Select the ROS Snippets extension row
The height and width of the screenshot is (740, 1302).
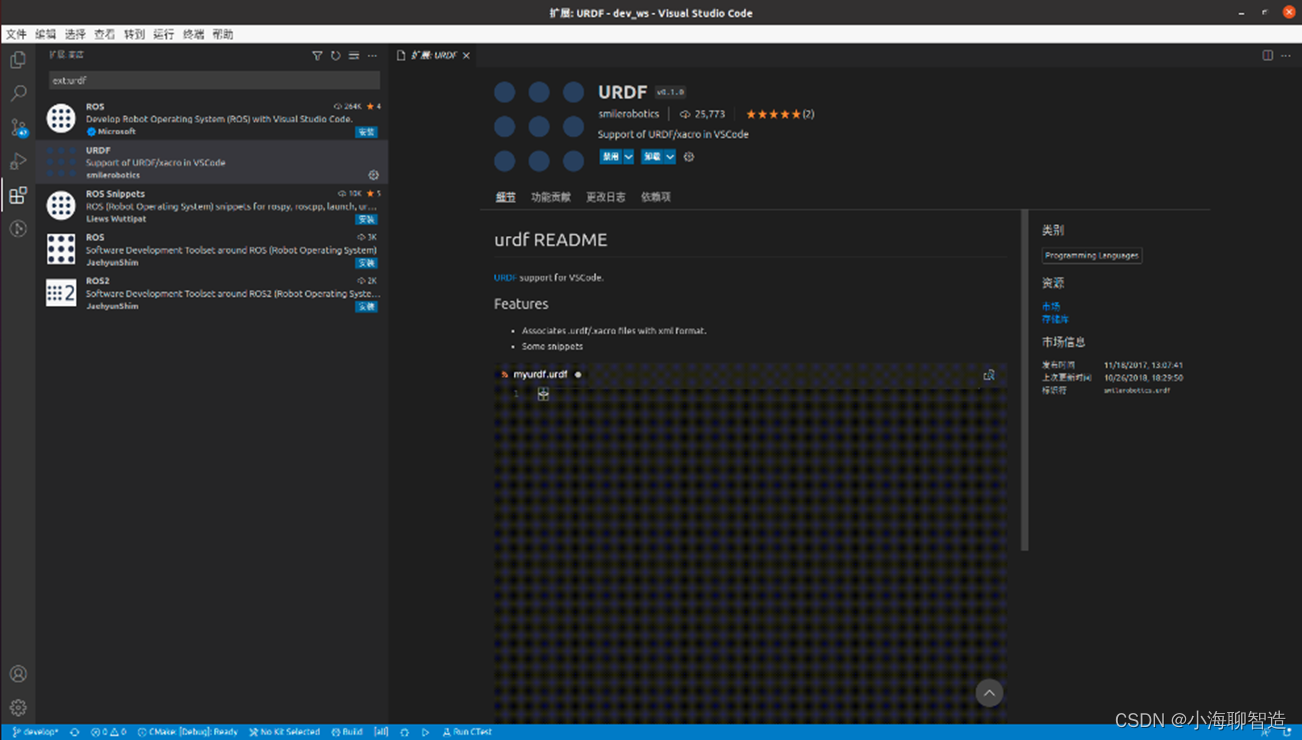[212, 206]
